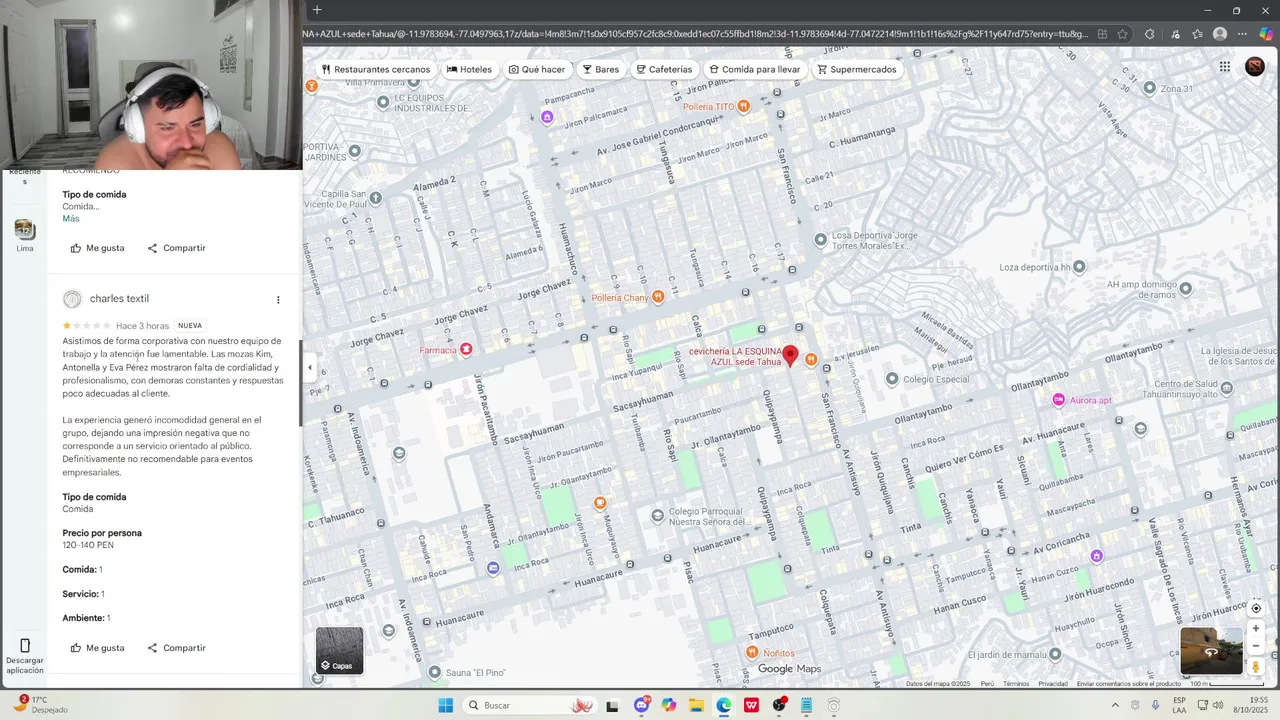This screenshot has height=720, width=1280.
Task: Select the Bares filter chip
Action: tap(601, 70)
